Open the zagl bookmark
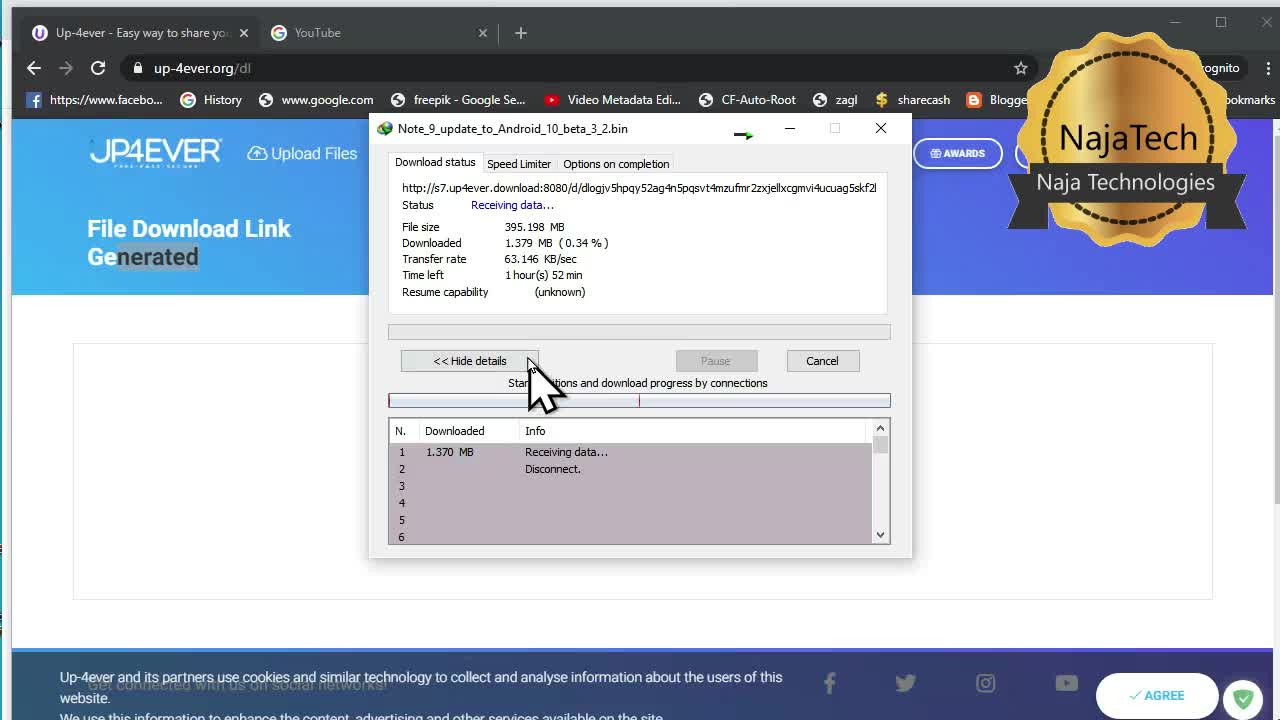 pyautogui.click(x=835, y=100)
